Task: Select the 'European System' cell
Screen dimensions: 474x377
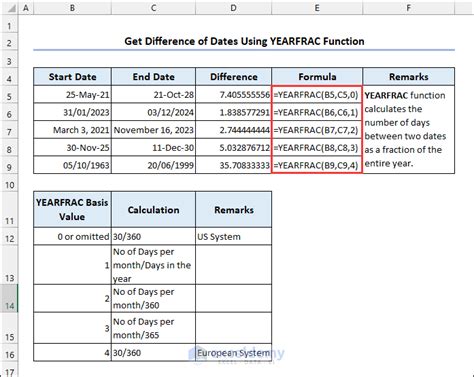Action: pyautogui.click(x=234, y=353)
